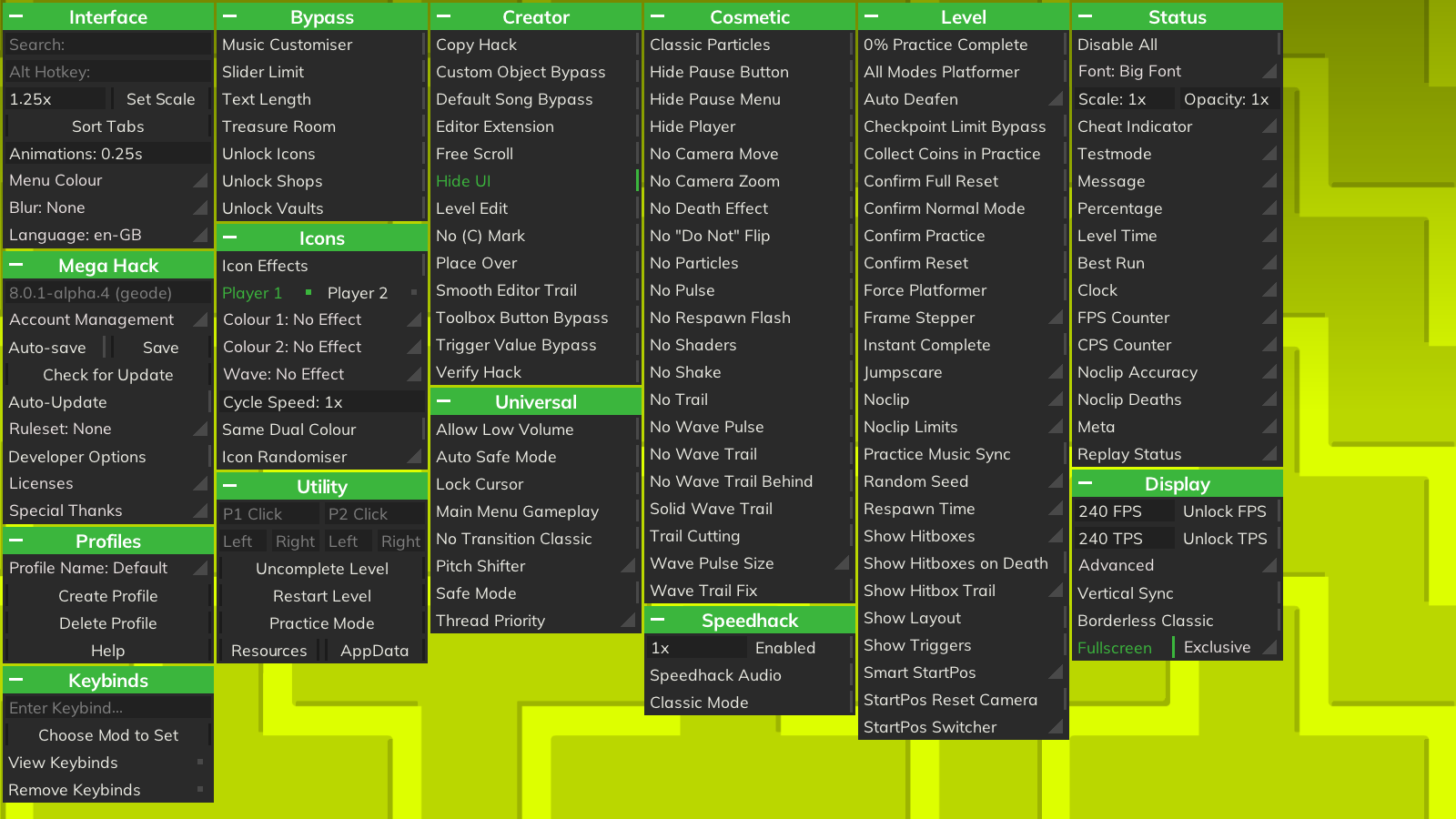
Task: Click the minus icon on the Level panel
Action: tap(871, 17)
